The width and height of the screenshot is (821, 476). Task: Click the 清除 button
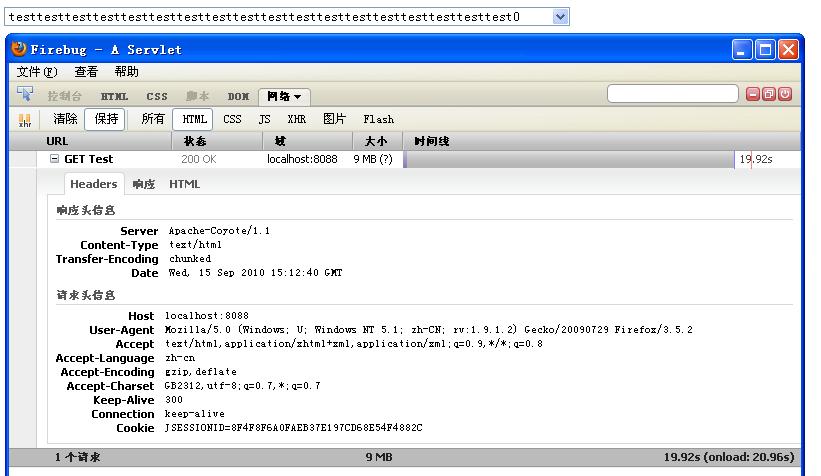[x=65, y=119]
